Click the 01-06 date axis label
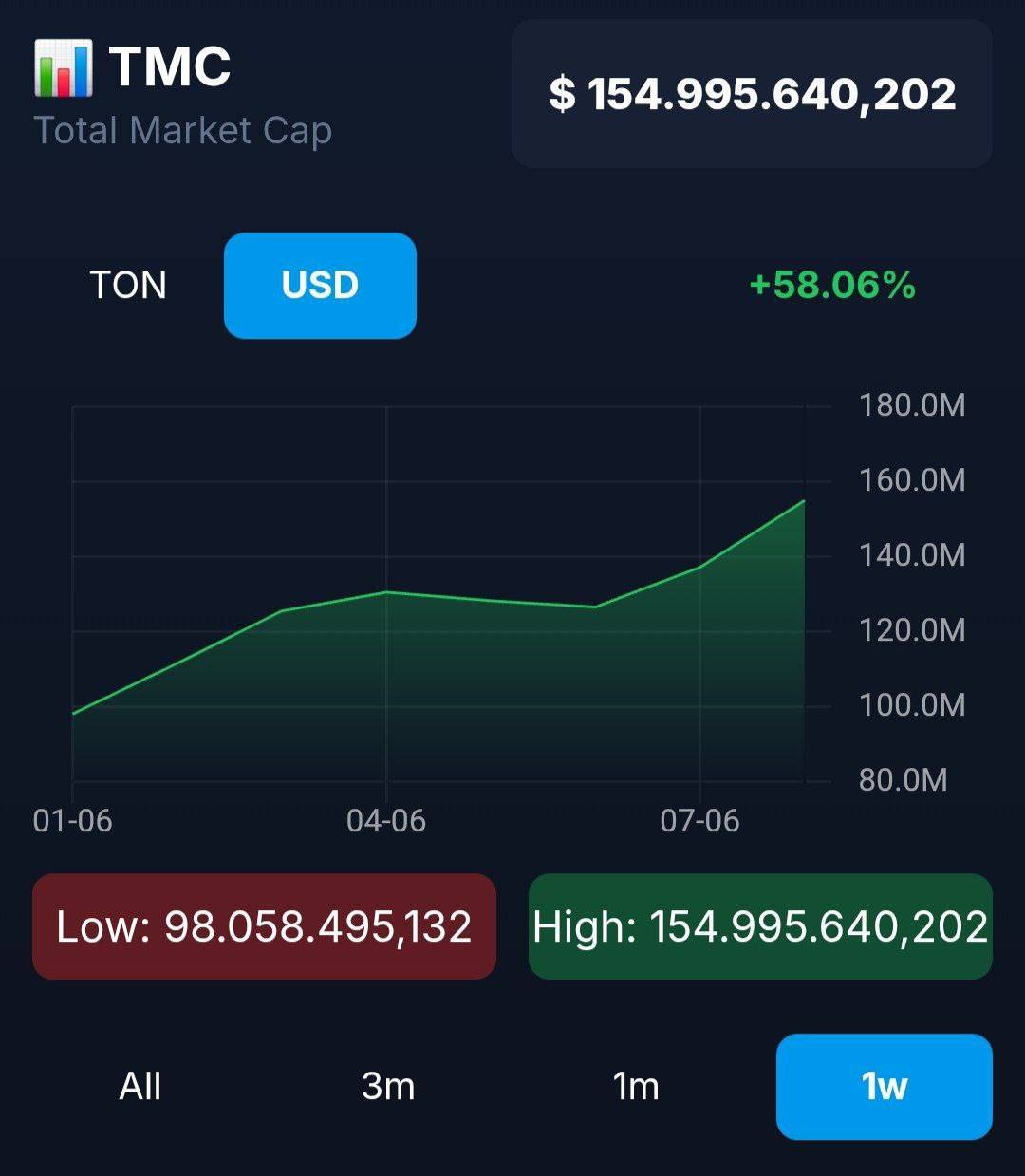The width and height of the screenshot is (1025, 1176). pos(72,820)
